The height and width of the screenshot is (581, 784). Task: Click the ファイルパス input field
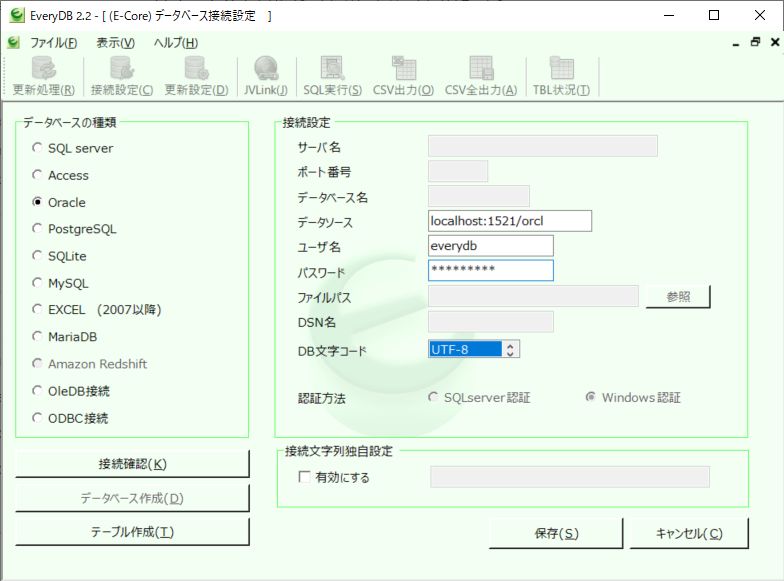point(534,296)
